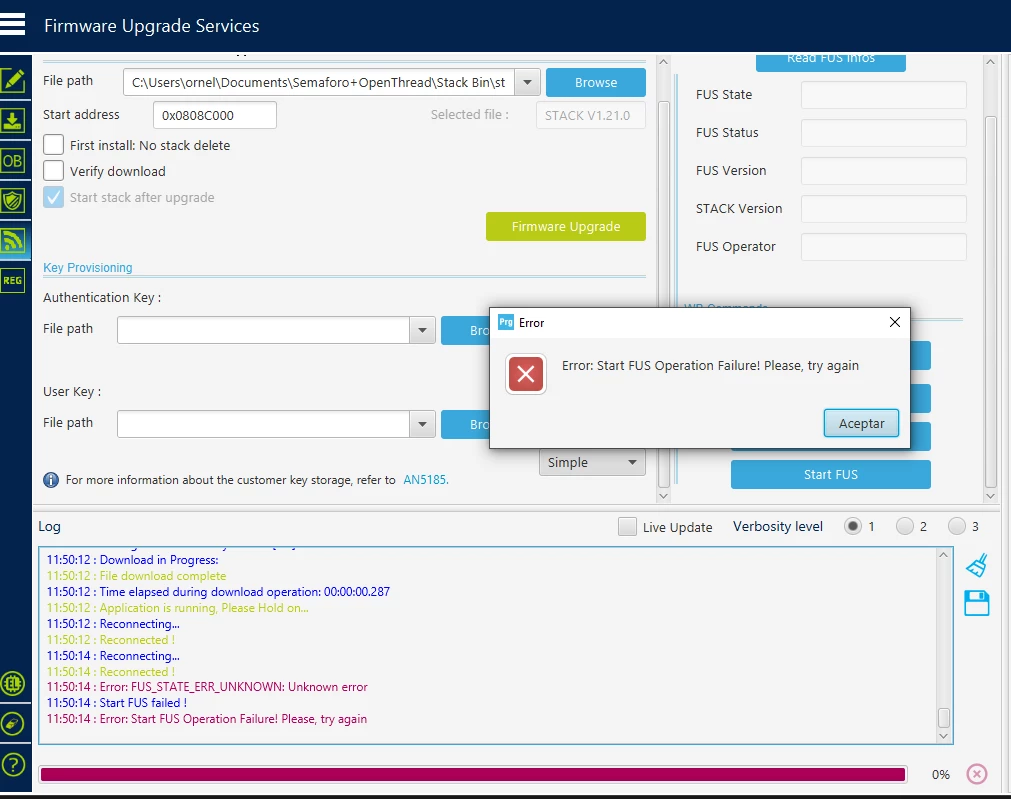Click log scrollbar up arrow
The width and height of the screenshot is (1011, 799).
[x=943, y=555]
